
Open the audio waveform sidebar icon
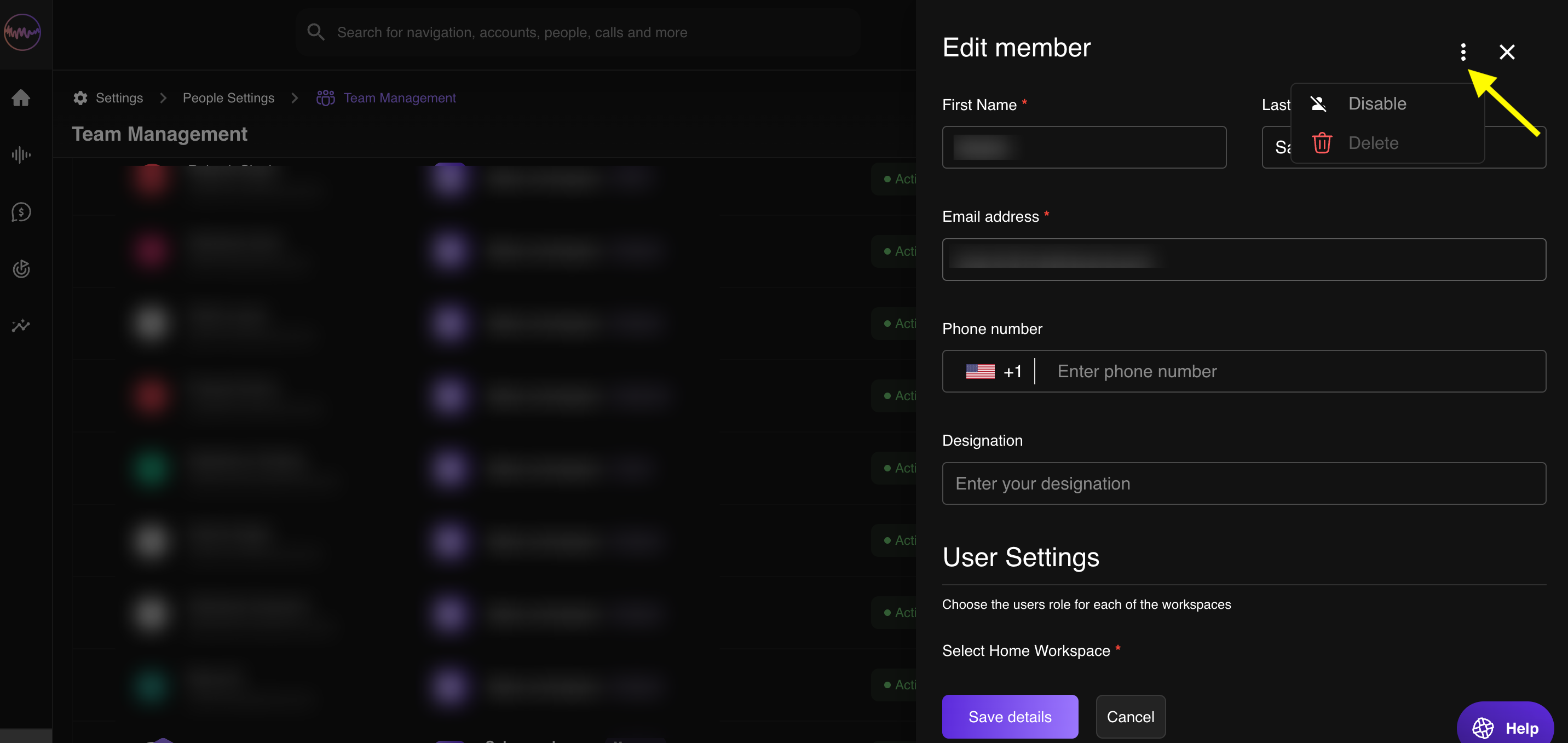point(21,155)
